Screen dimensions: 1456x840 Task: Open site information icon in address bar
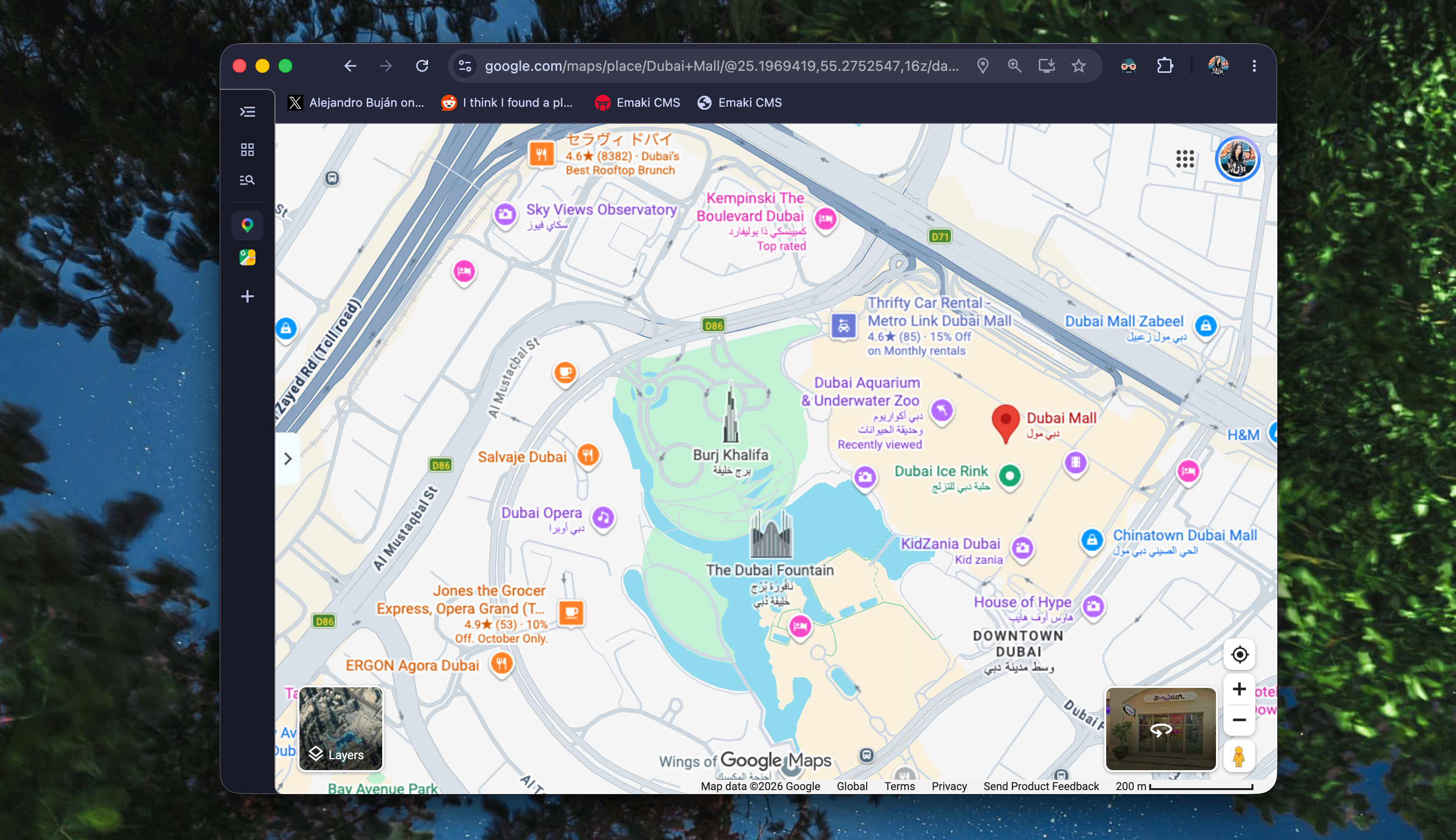(465, 66)
